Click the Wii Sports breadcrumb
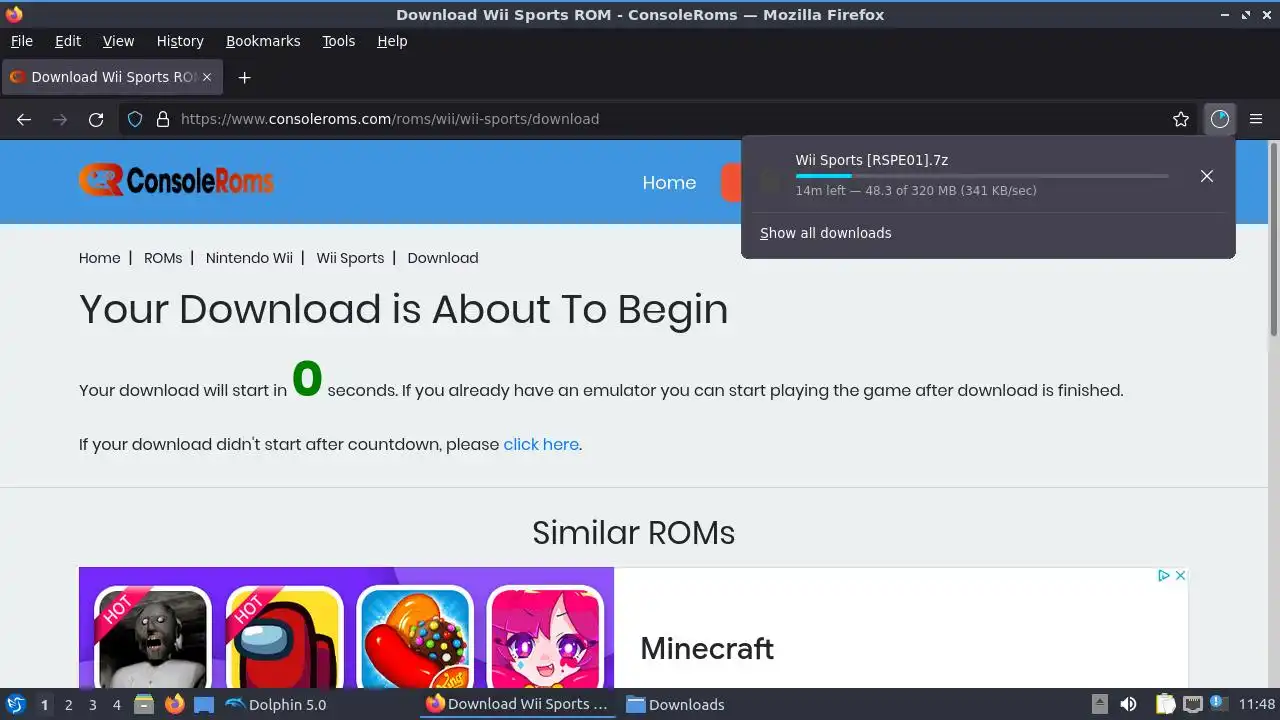 click(x=350, y=258)
